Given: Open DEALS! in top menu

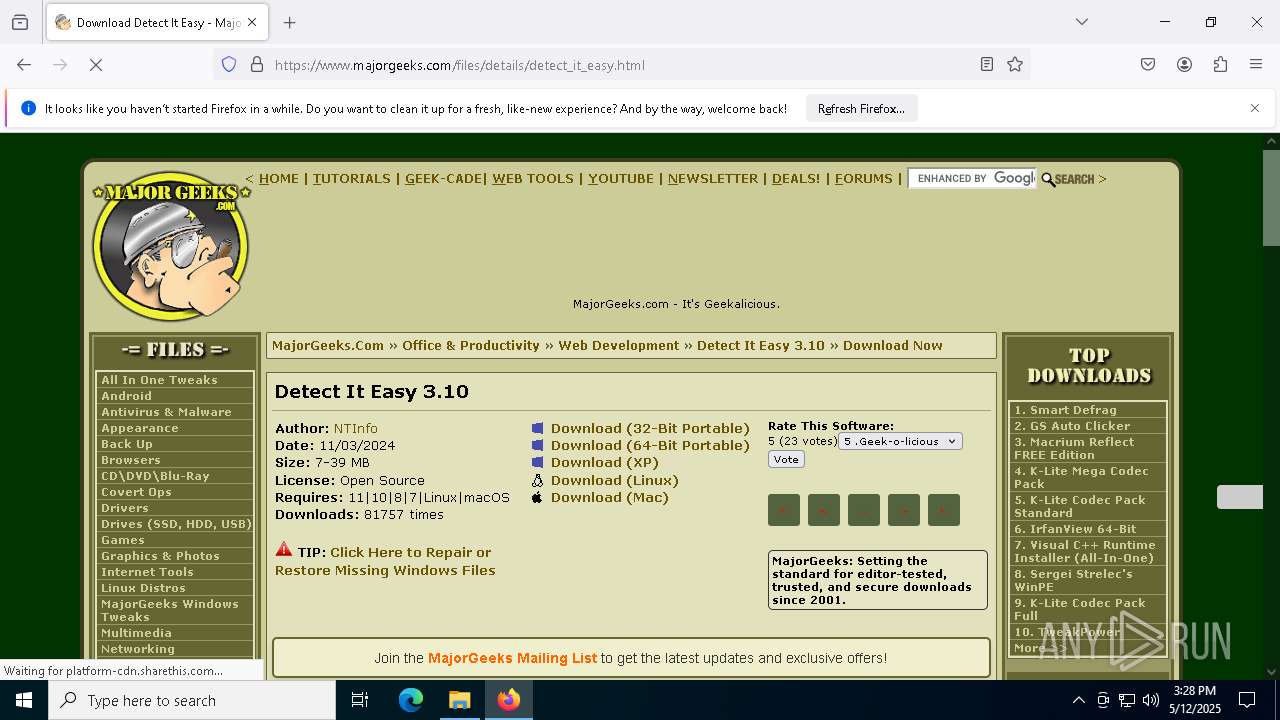Looking at the screenshot, I should [x=796, y=179].
